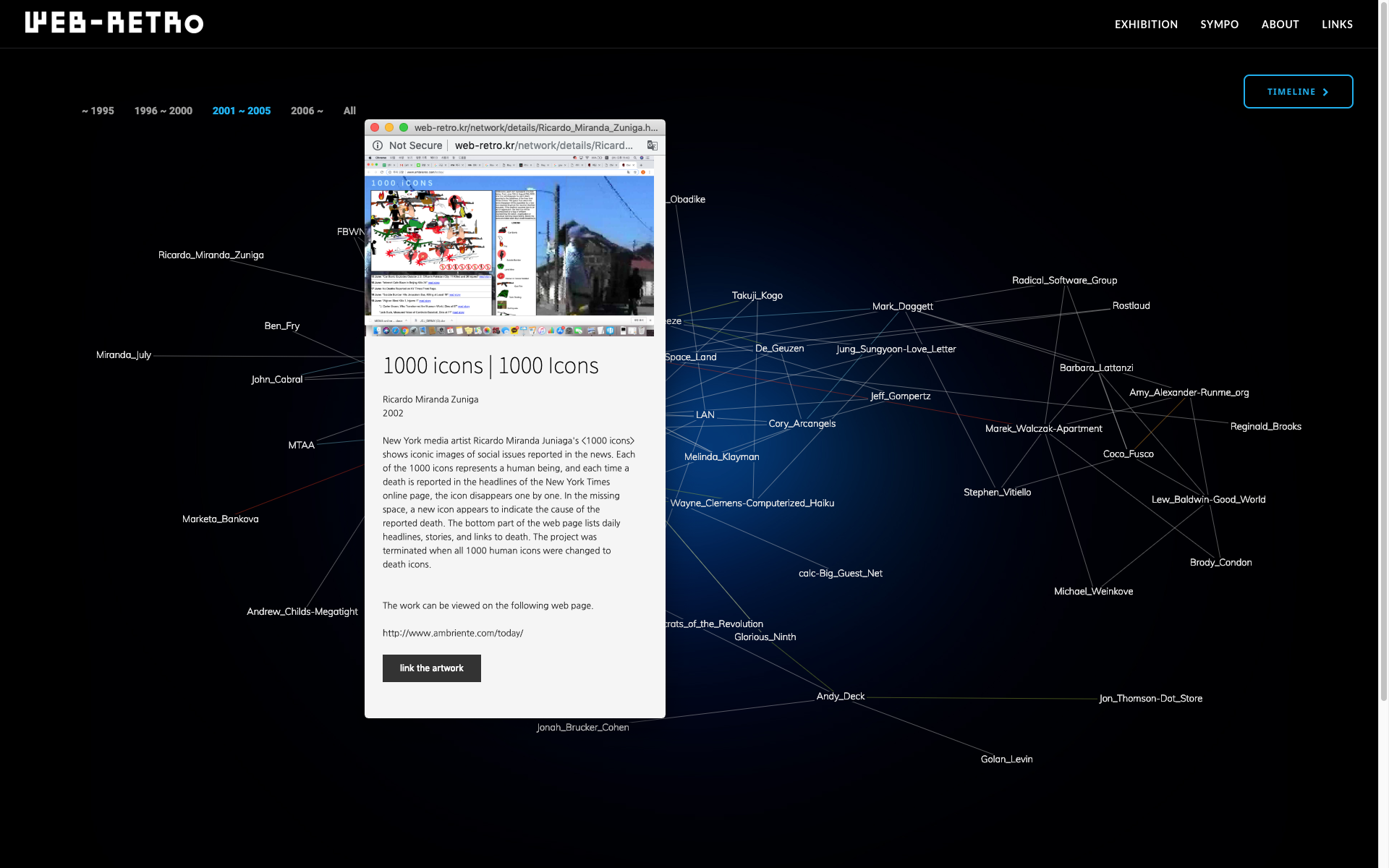
Task: Open the TIMELINE view button
Action: 1298,92
